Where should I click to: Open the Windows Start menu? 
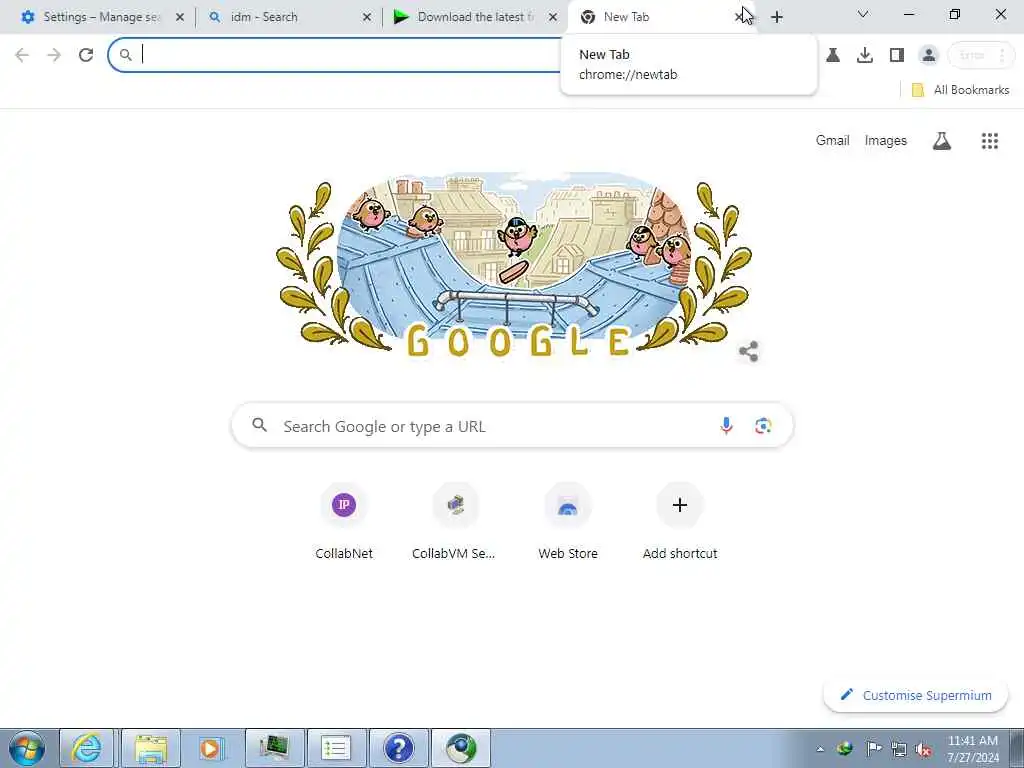pyautogui.click(x=27, y=748)
